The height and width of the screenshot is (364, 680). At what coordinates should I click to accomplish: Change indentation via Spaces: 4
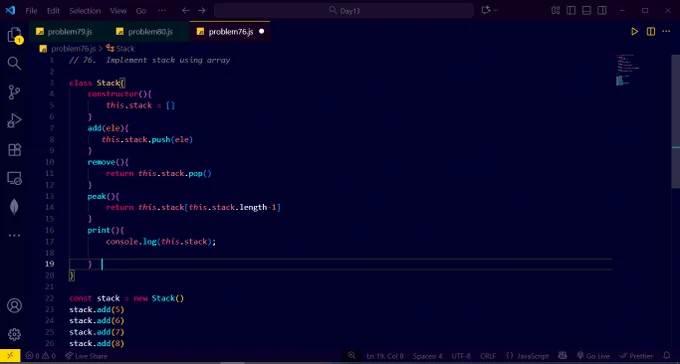coord(428,356)
